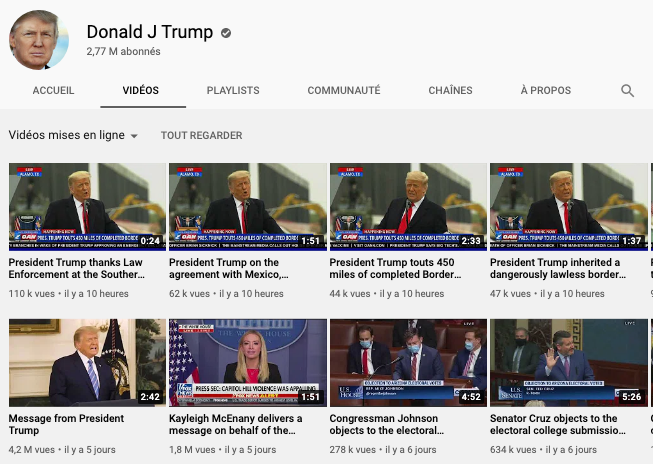Play the 1:51 video about agreement with Mexico
The height and width of the screenshot is (464, 653).
pos(247,207)
